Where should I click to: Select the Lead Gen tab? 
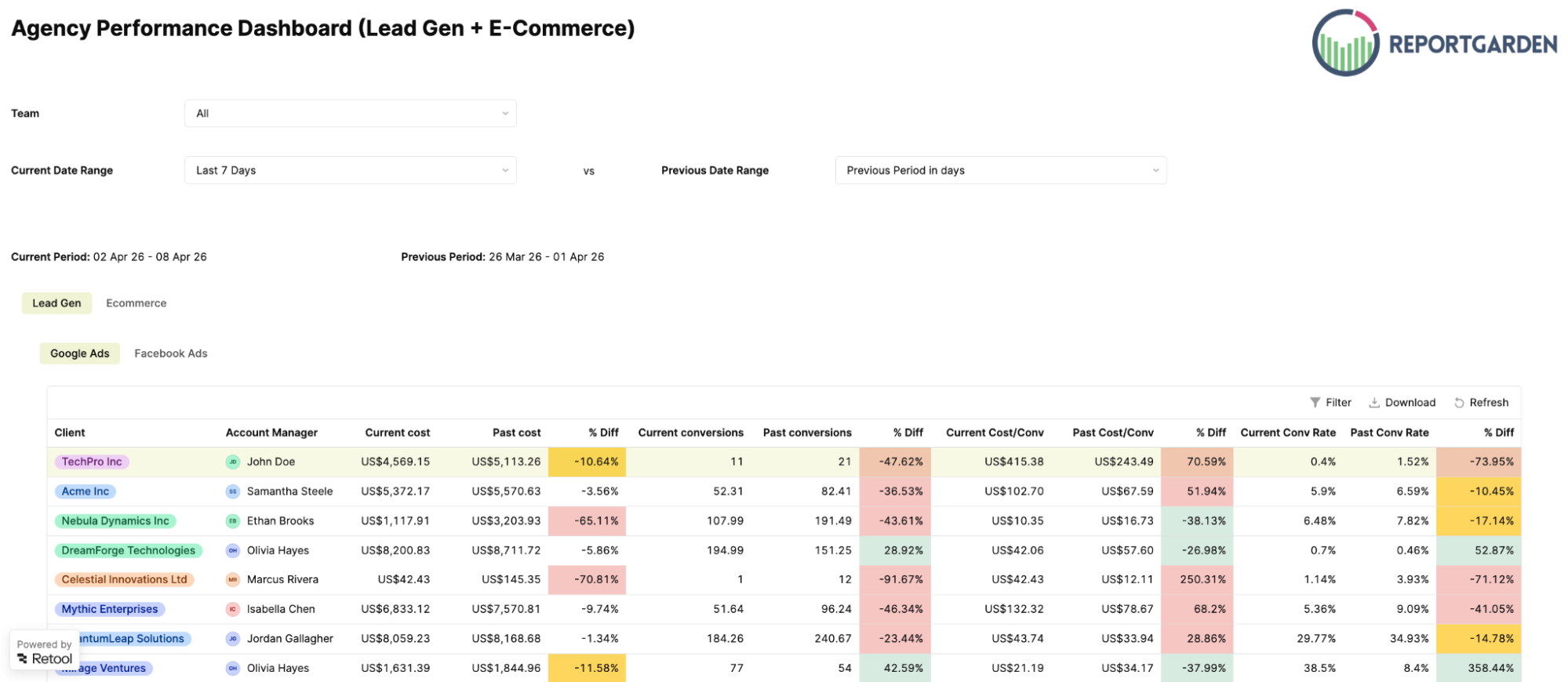pos(56,303)
